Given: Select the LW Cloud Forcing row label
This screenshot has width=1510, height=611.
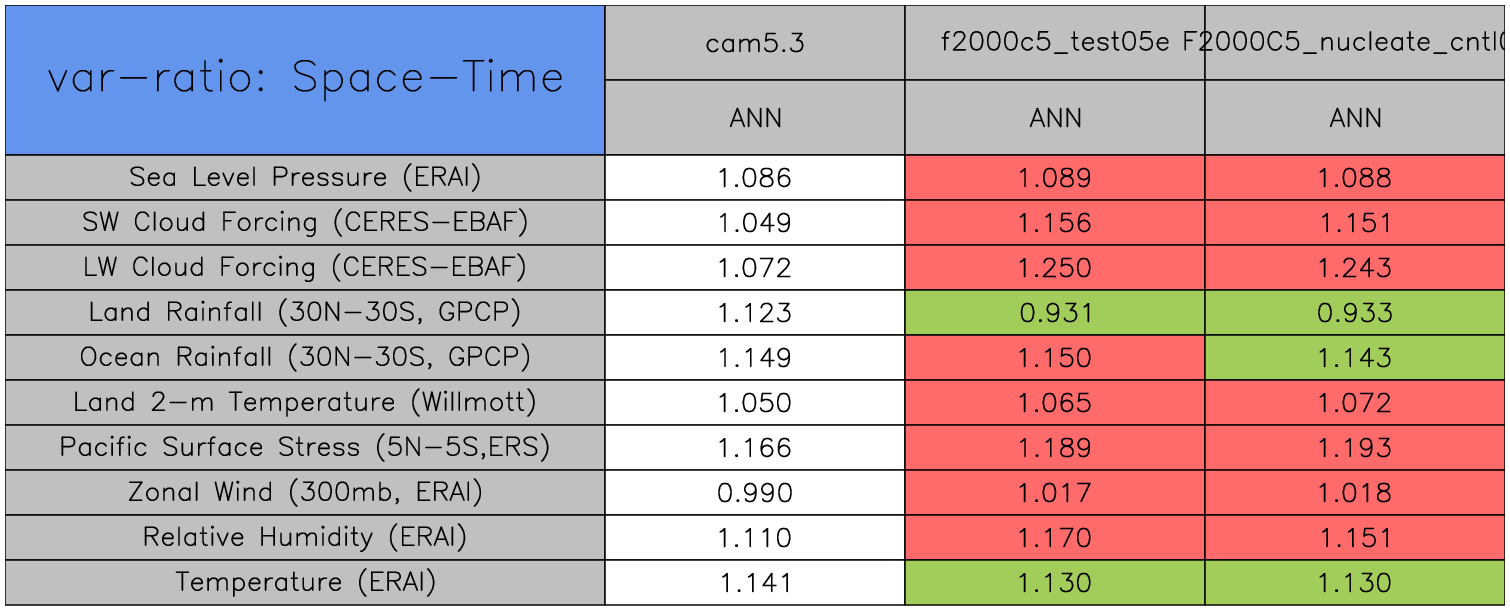Looking at the screenshot, I should pyautogui.click(x=305, y=267).
